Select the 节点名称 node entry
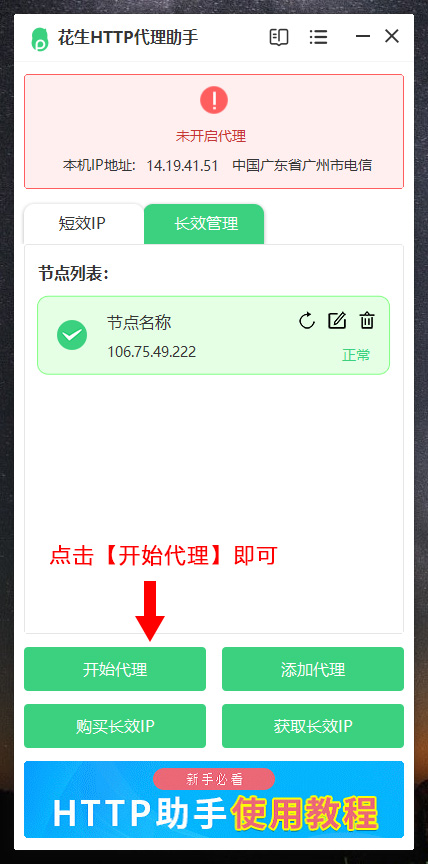Image resolution: width=428 pixels, height=864 pixels. point(214,336)
